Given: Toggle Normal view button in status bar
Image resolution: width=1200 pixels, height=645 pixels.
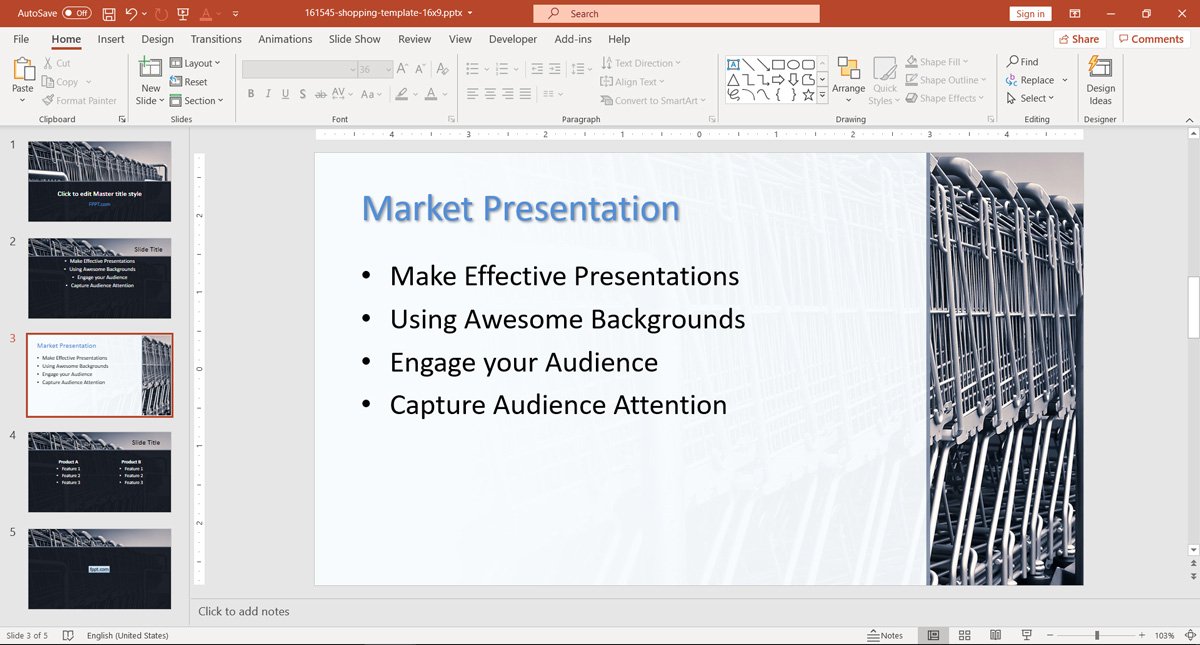Looking at the screenshot, I should click(933, 635).
